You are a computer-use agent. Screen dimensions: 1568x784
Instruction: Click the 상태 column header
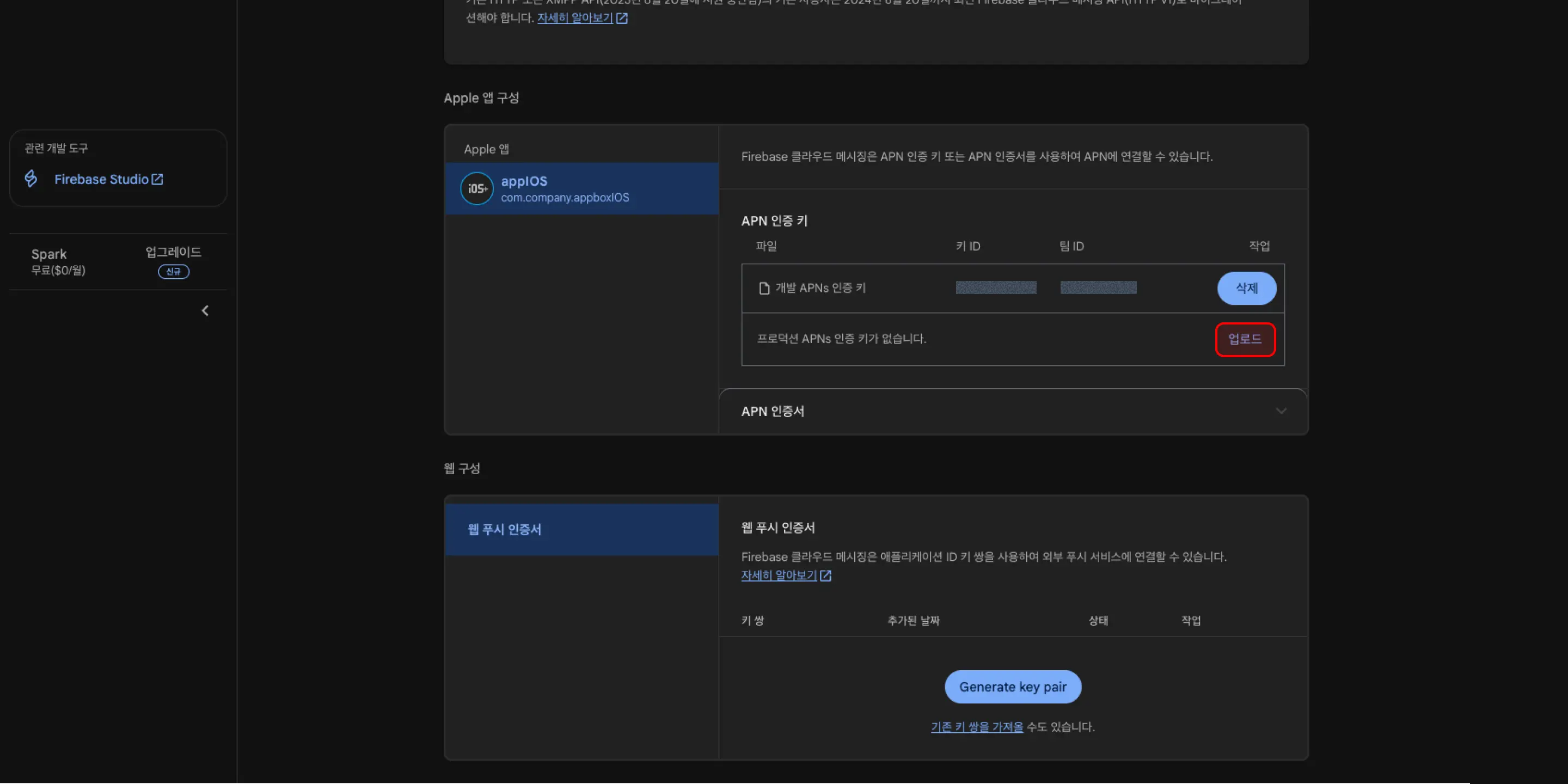[x=1098, y=620]
